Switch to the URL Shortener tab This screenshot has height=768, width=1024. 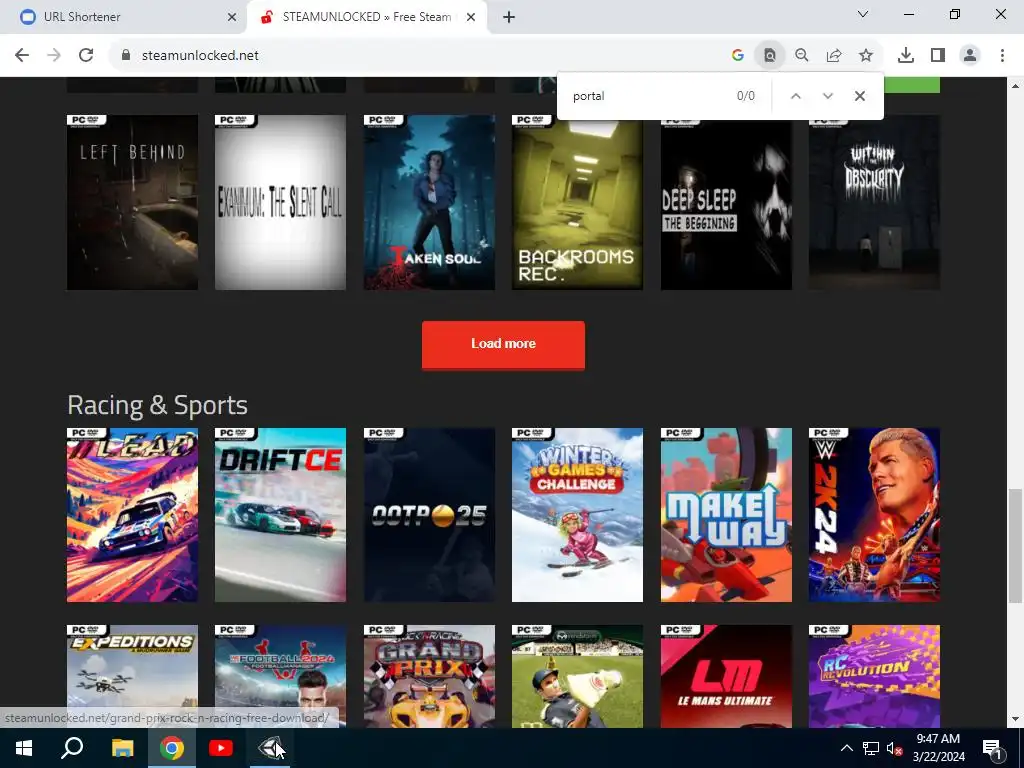tap(124, 17)
